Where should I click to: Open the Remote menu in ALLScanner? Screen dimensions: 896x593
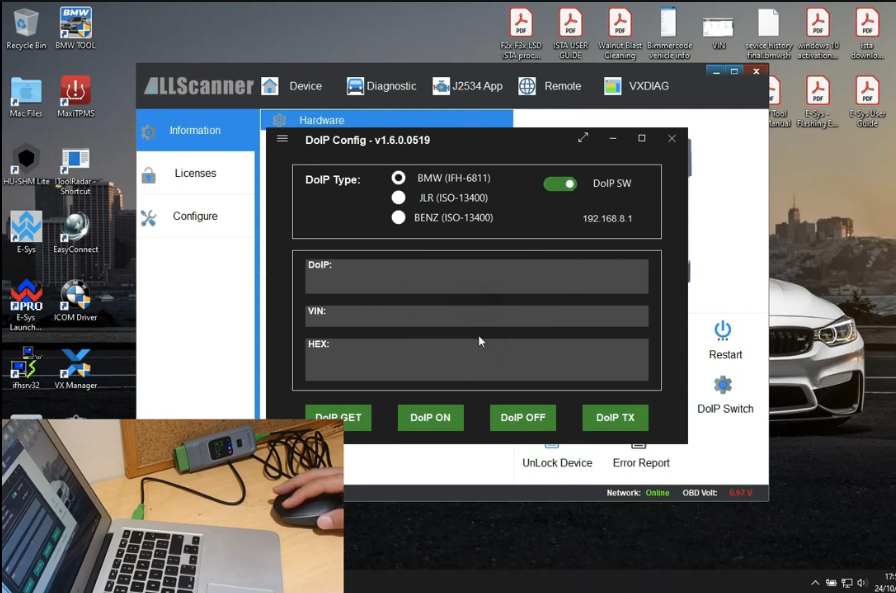[550, 86]
